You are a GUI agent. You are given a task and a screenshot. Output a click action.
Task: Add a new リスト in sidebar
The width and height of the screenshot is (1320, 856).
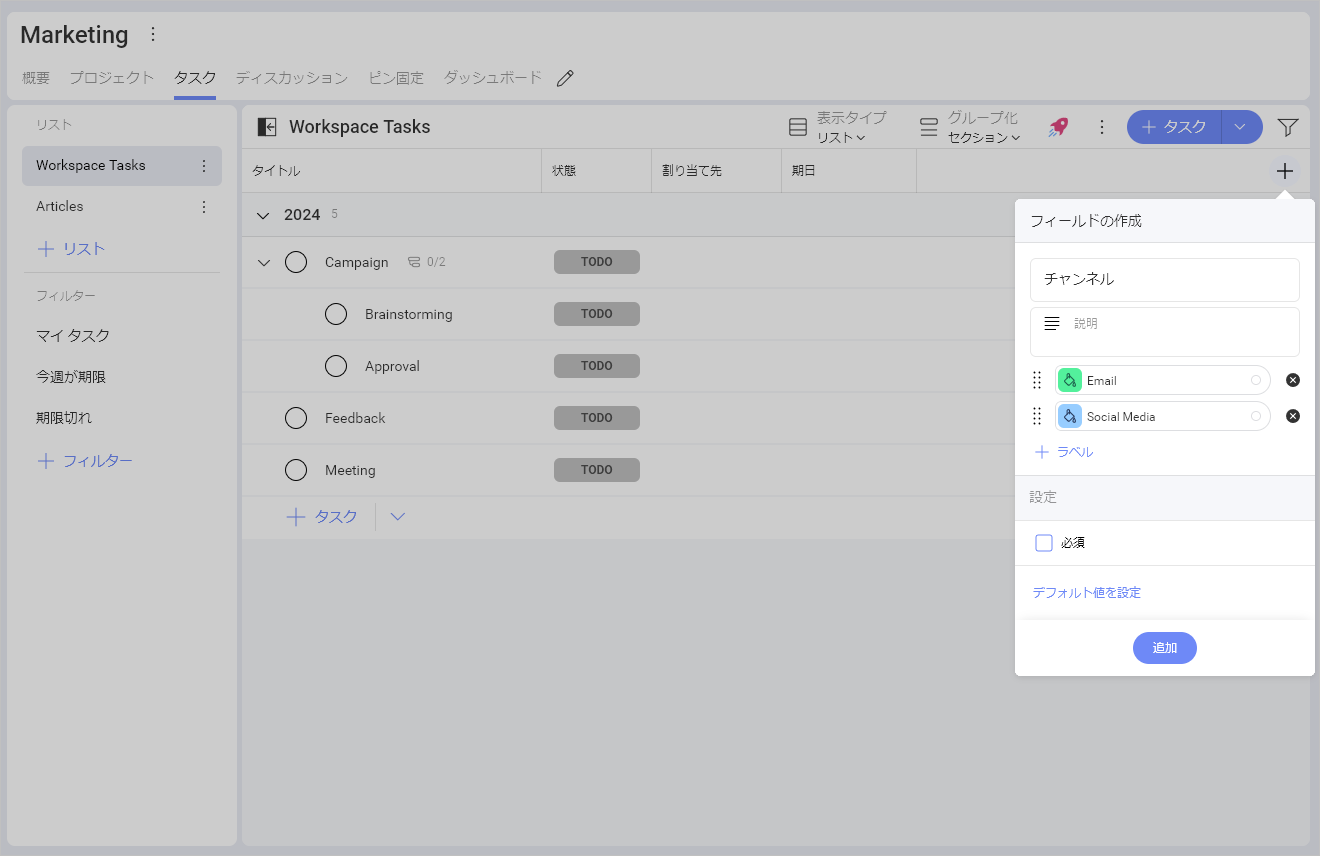(x=71, y=249)
